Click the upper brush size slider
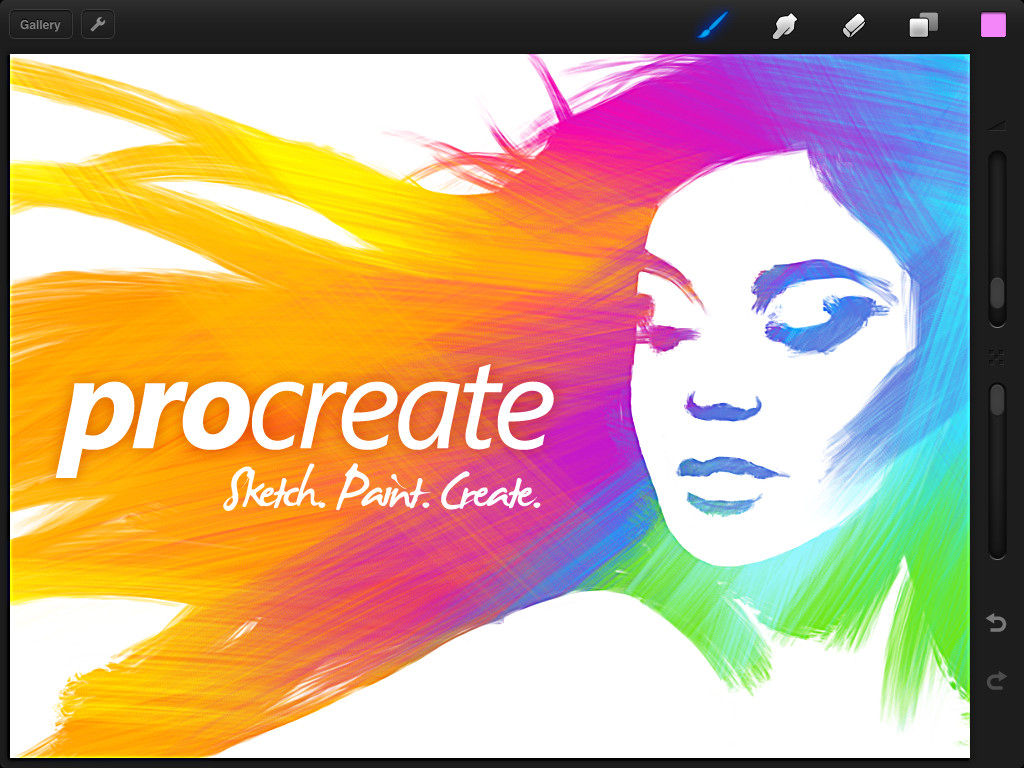Image resolution: width=1024 pixels, height=768 pixels. [997, 239]
